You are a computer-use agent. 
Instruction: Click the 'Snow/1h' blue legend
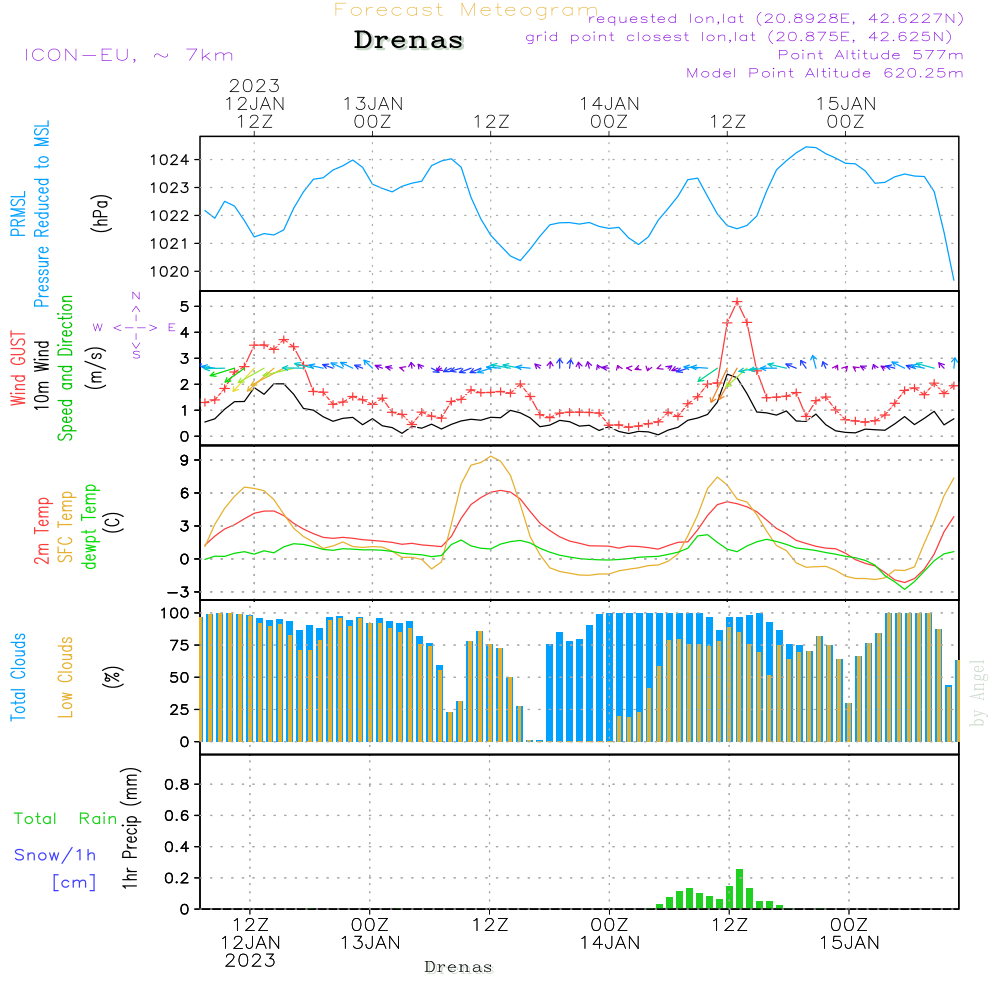pos(55,855)
